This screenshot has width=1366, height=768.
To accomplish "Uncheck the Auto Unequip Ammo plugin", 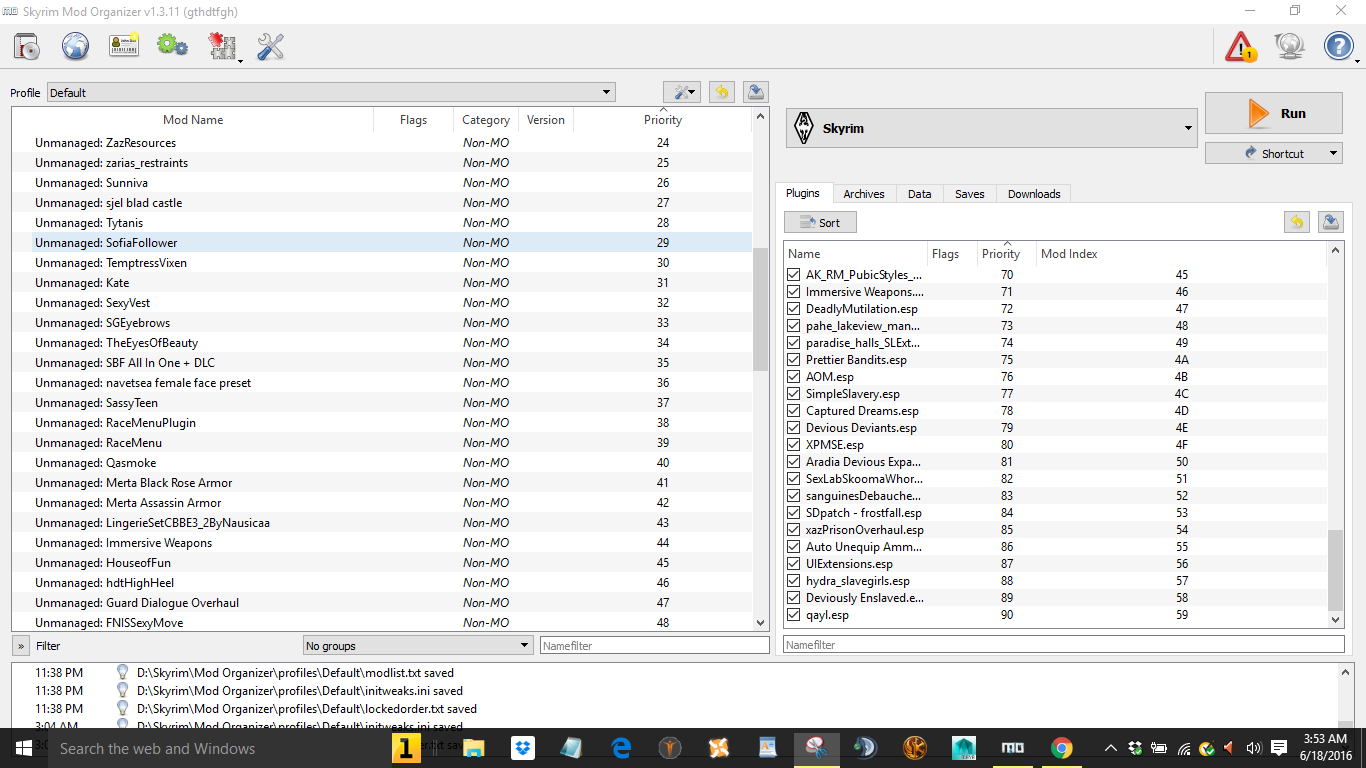I will point(794,547).
